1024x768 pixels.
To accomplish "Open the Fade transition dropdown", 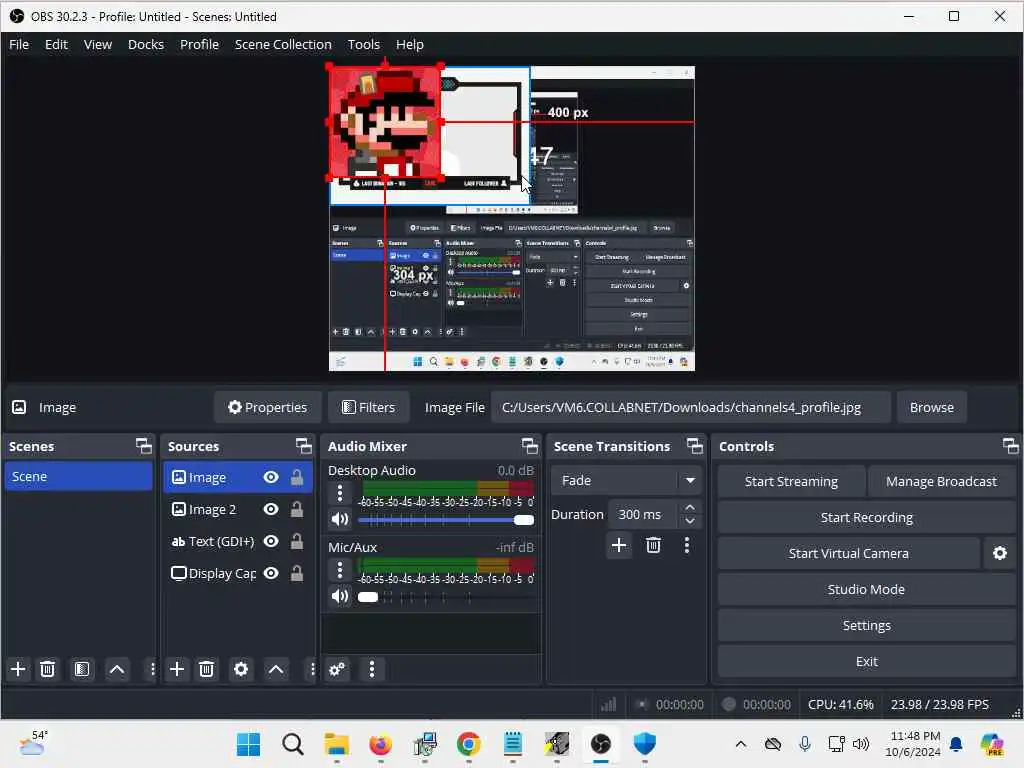I will 626,481.
